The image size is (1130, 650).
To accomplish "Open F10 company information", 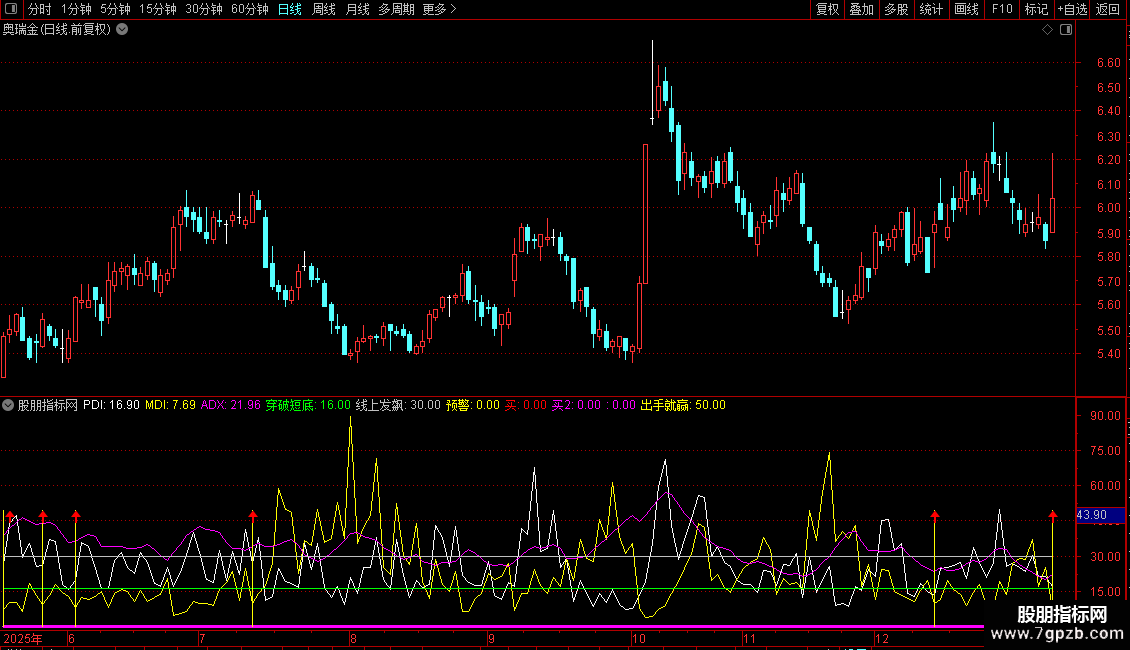I will pos(1001,10).
